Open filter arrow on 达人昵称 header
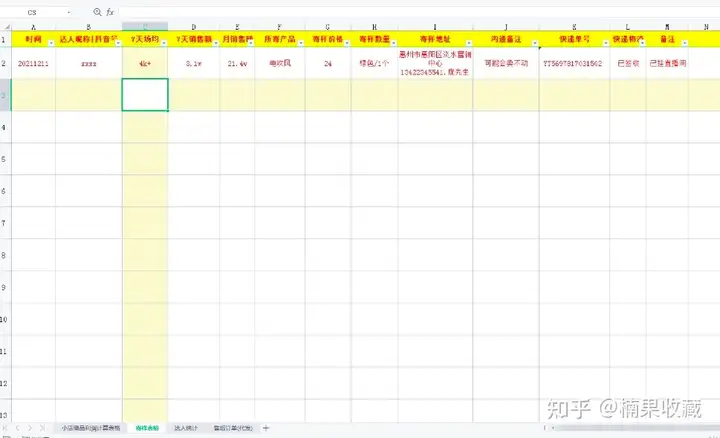 [118, 43]
